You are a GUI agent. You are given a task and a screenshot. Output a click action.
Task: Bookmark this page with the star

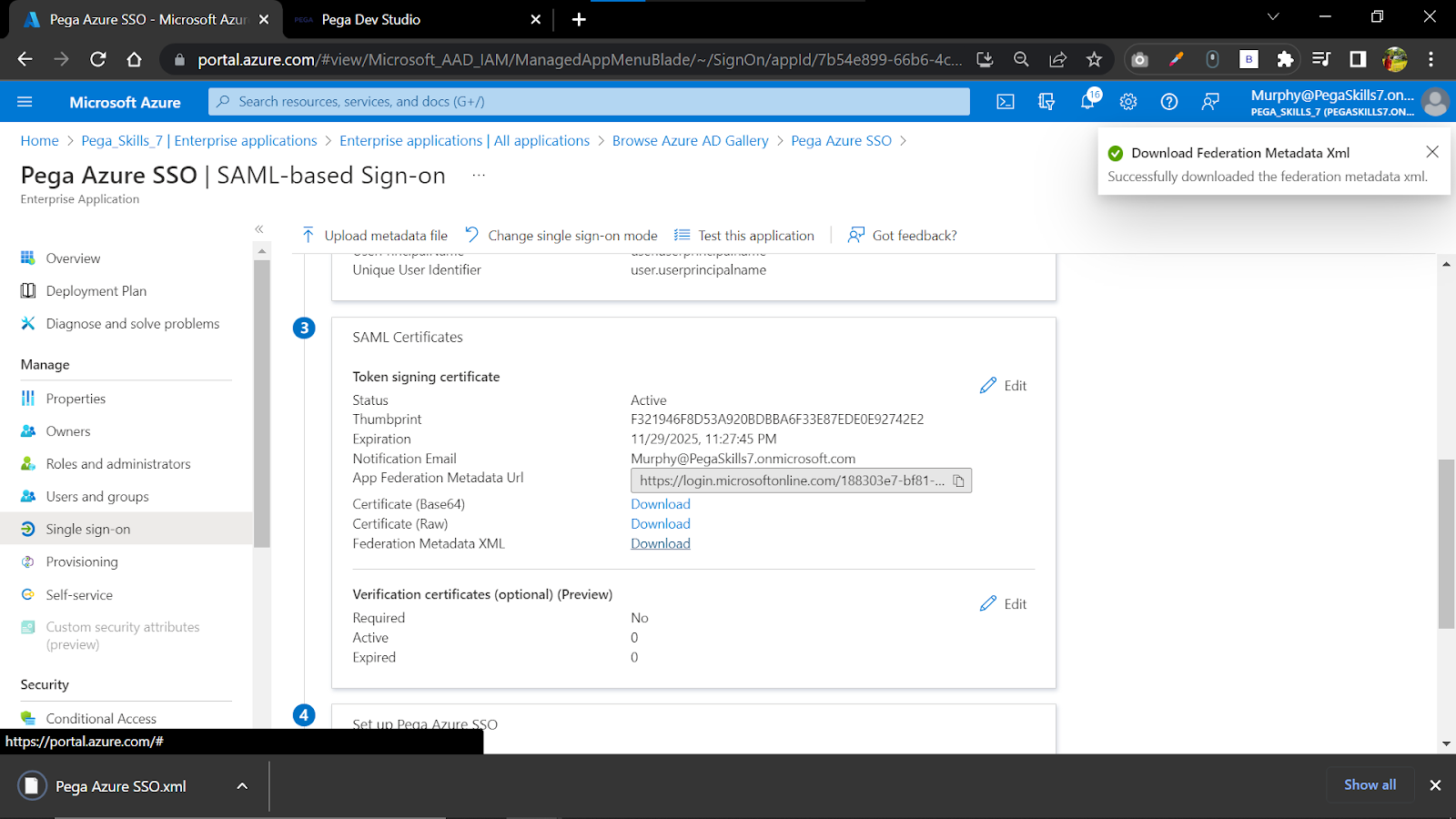(1094, 59)
